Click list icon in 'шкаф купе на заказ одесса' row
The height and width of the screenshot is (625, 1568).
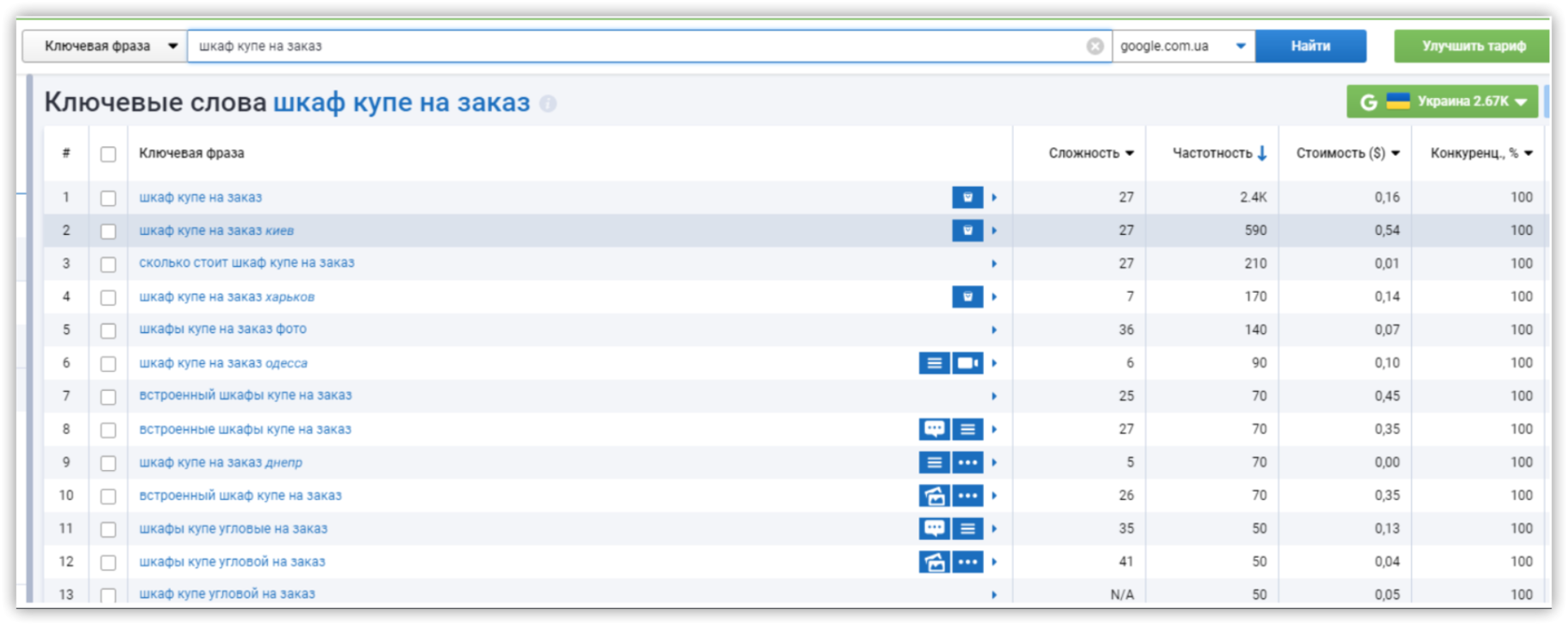tap(934, 363)
